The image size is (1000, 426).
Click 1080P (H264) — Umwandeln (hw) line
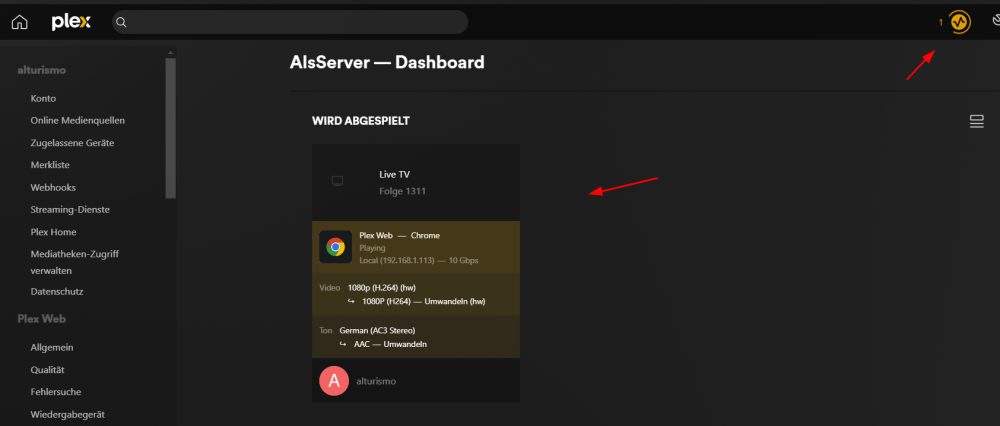(423, 301)
